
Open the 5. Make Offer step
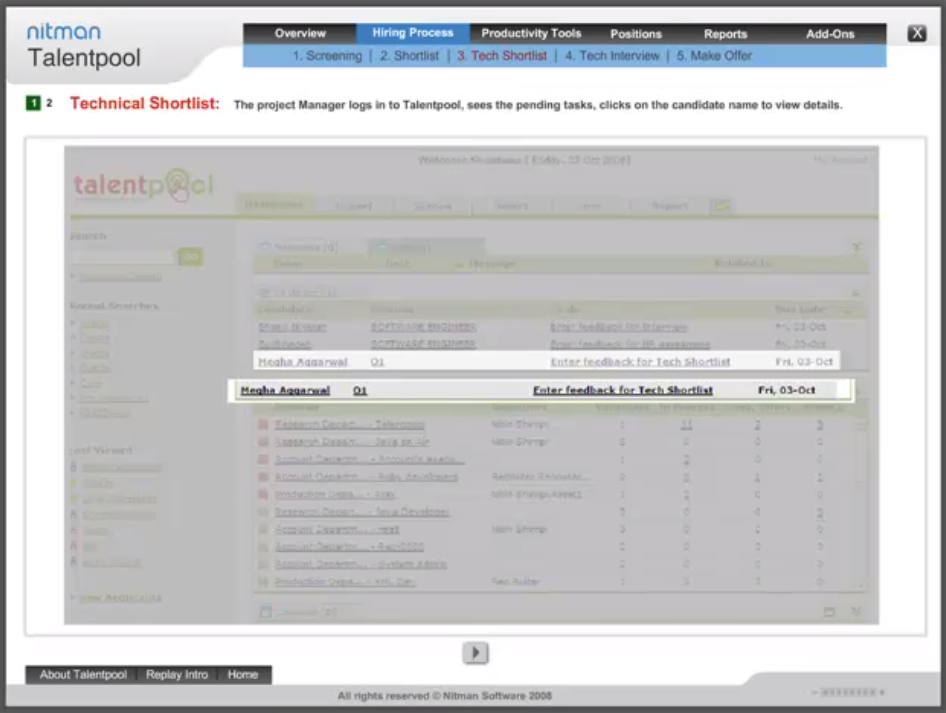click(714, 56)
